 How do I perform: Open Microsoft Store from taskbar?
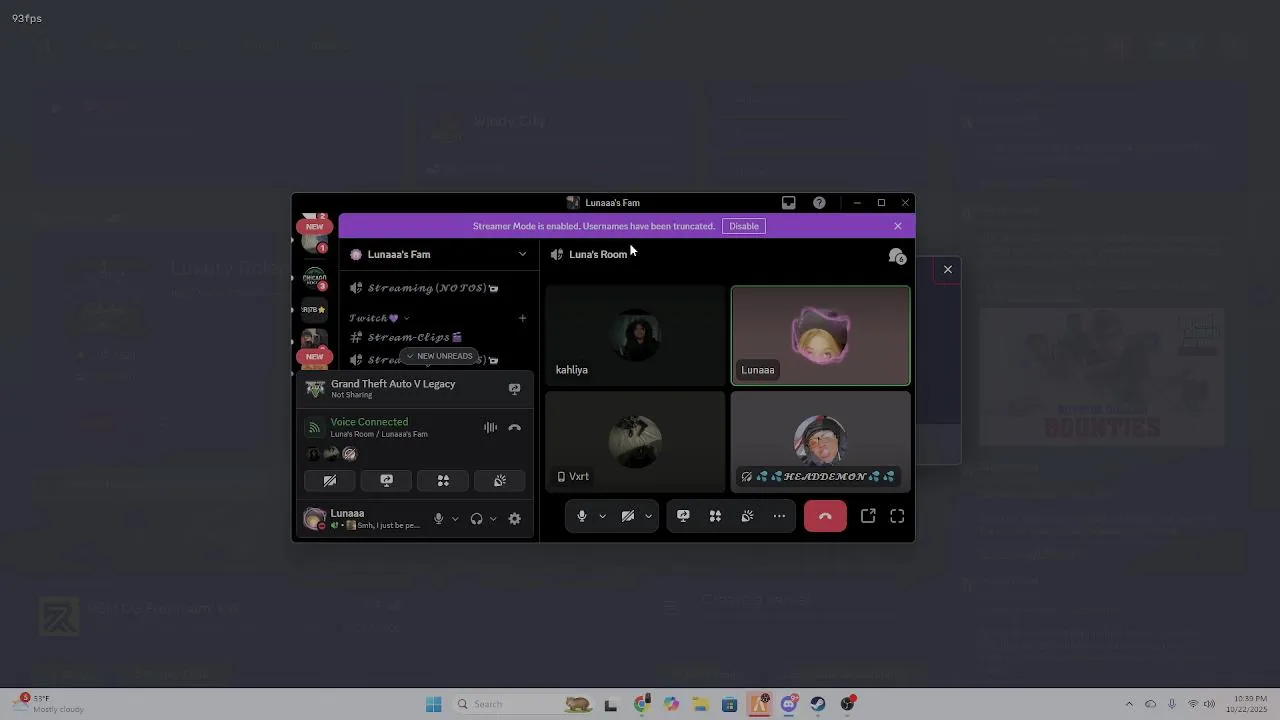point(730,704)
